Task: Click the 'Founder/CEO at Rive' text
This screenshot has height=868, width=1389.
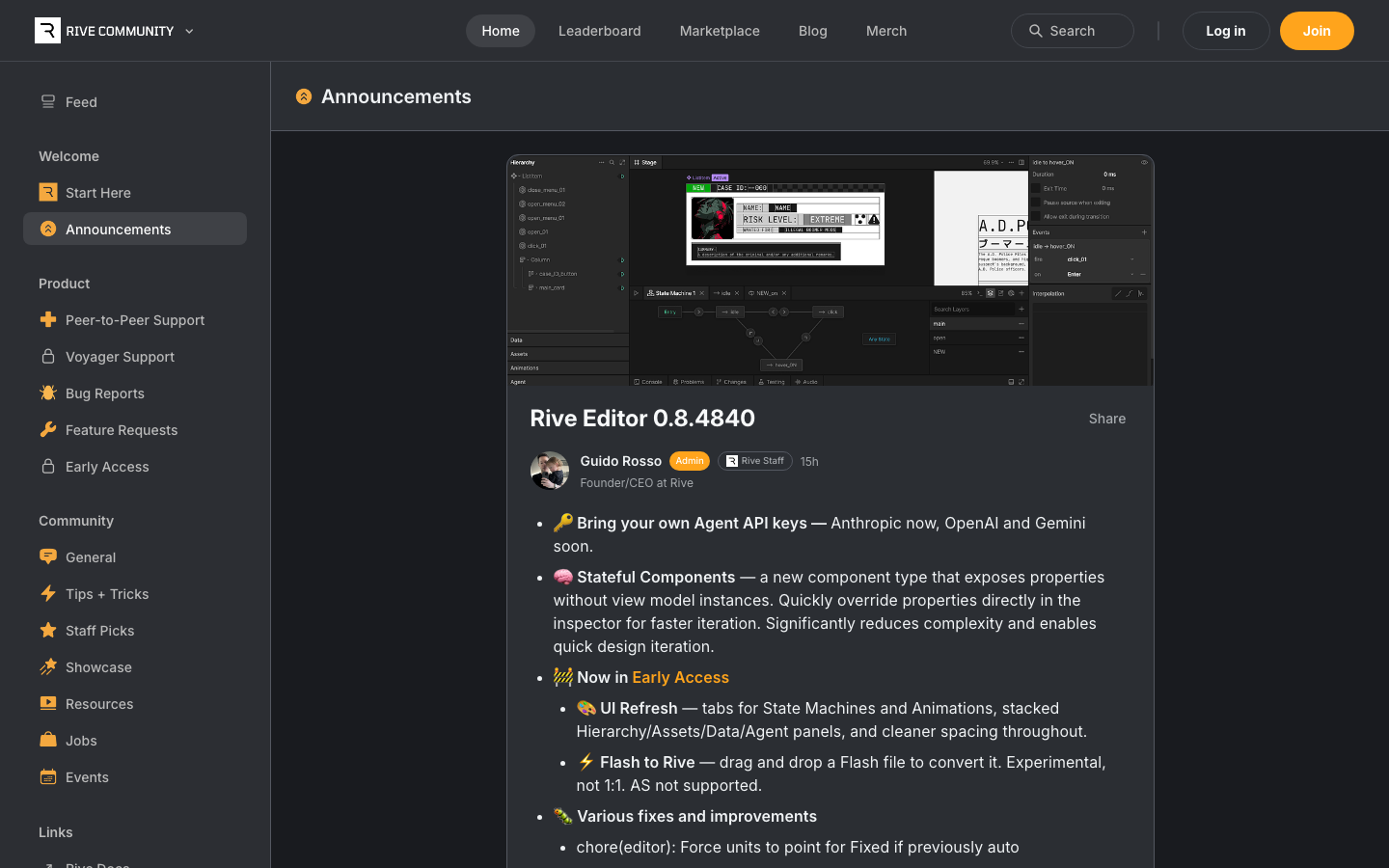Action: click(637, 483)
